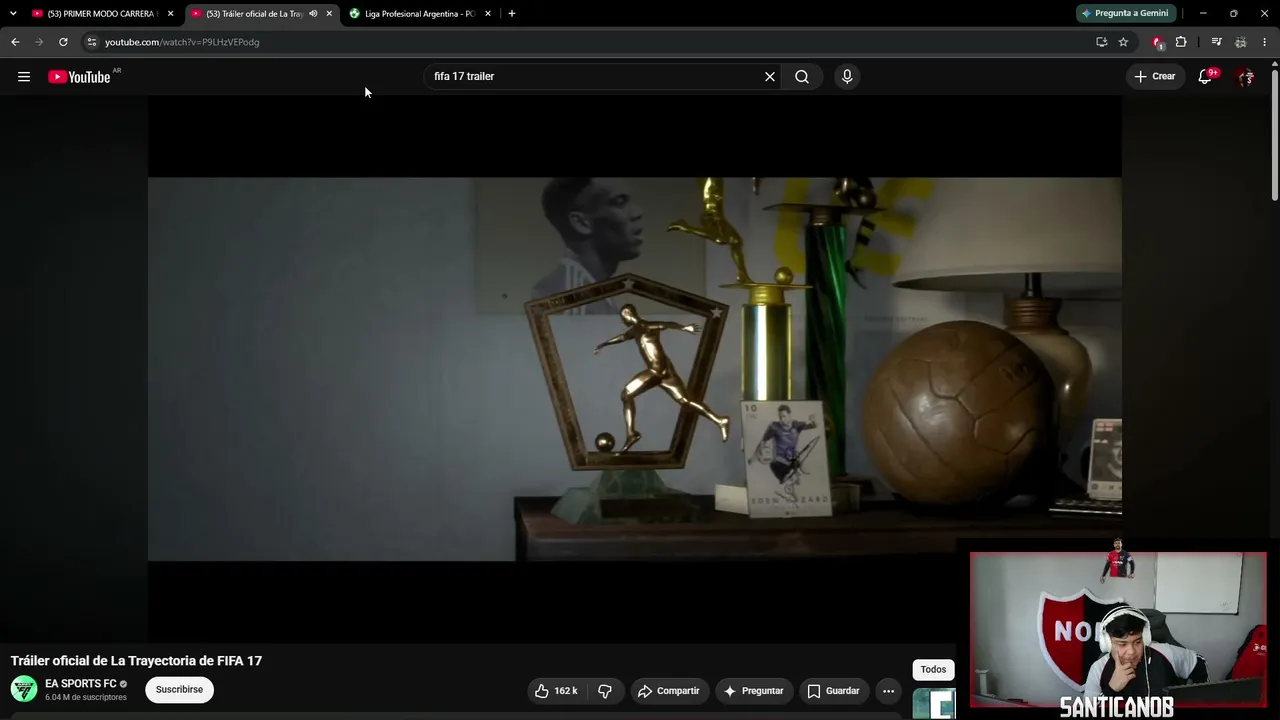This screenshot has height=720, width=1280.
Task: Open YouTube notifications bell
Action: tap(1205, 76)
